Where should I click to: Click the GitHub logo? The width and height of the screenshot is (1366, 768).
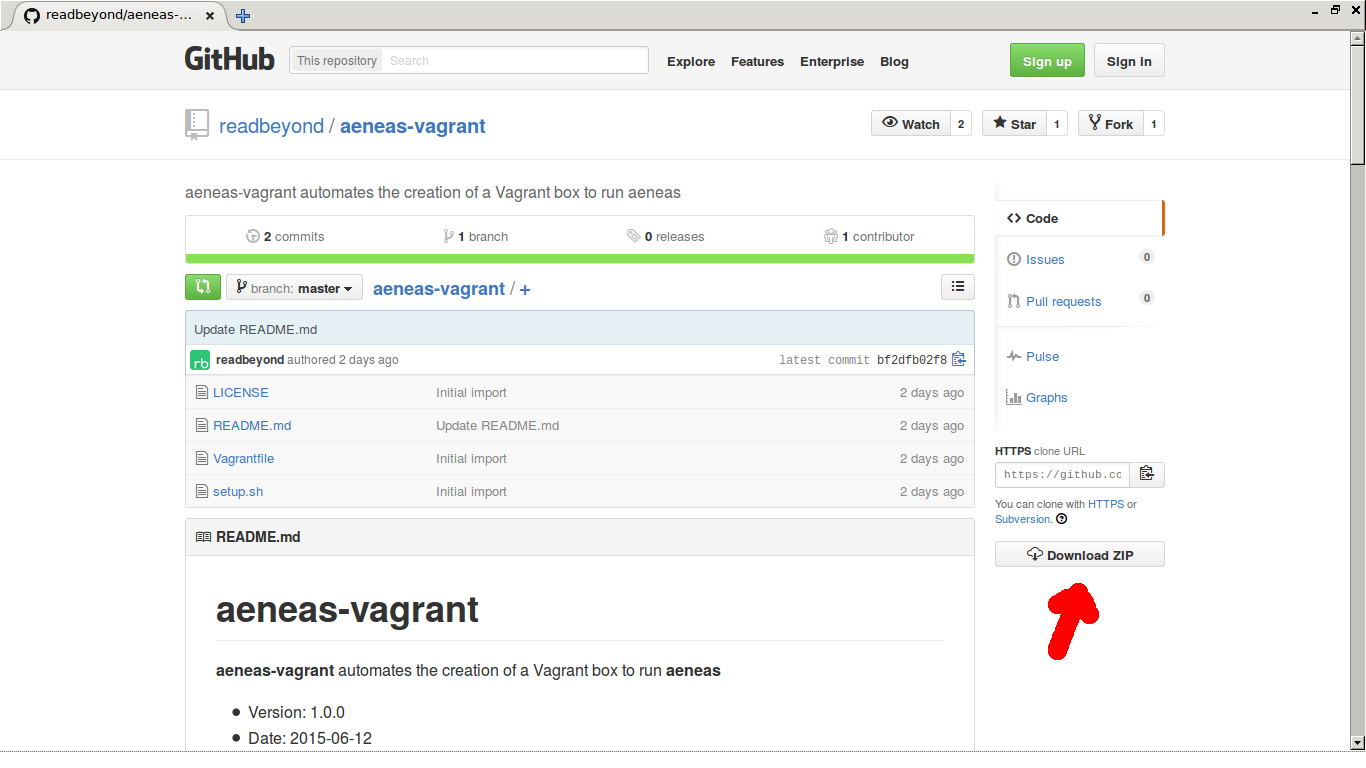(x=229, y=59)
